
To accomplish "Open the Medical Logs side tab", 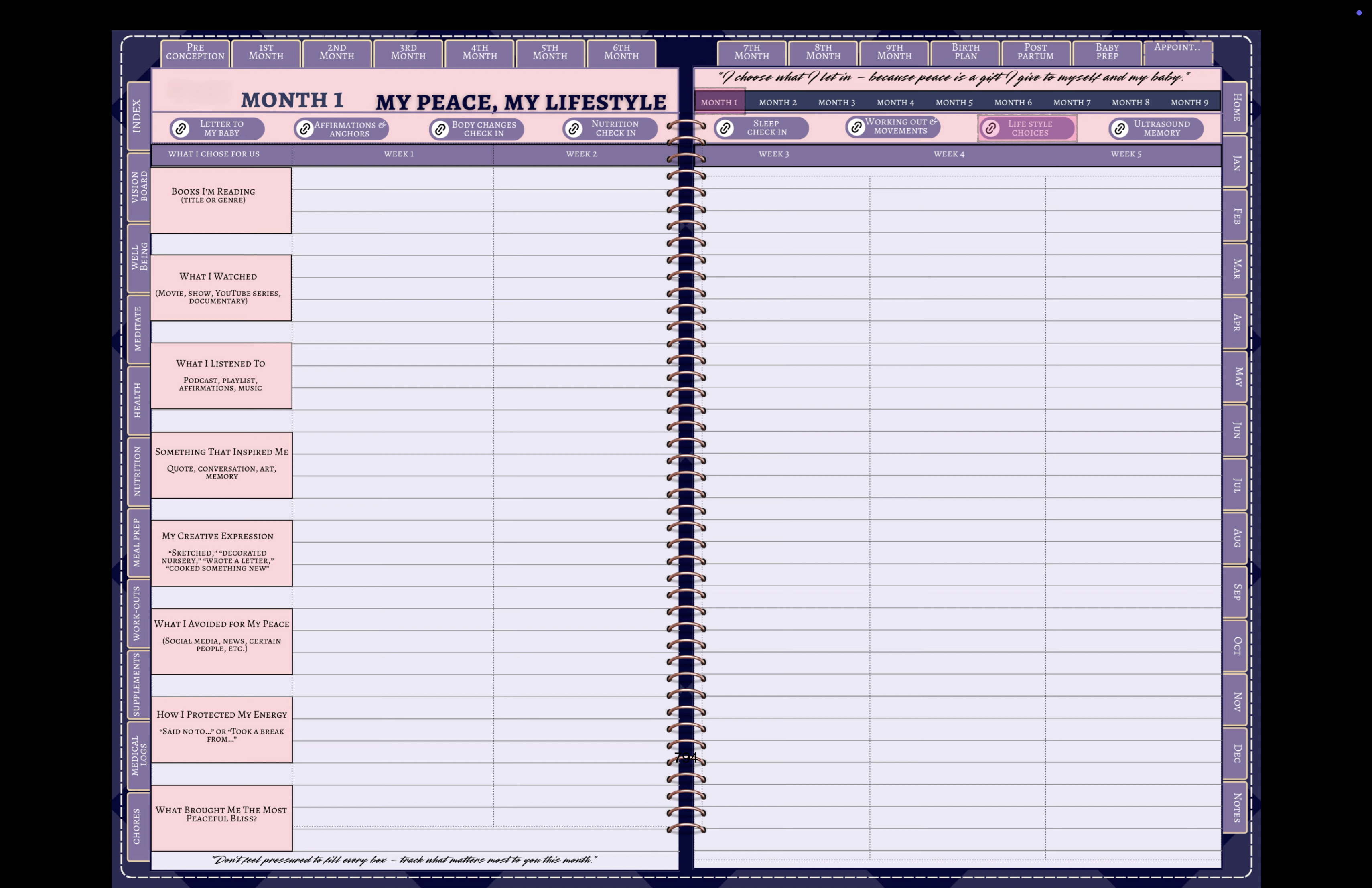I will point(139,755).
